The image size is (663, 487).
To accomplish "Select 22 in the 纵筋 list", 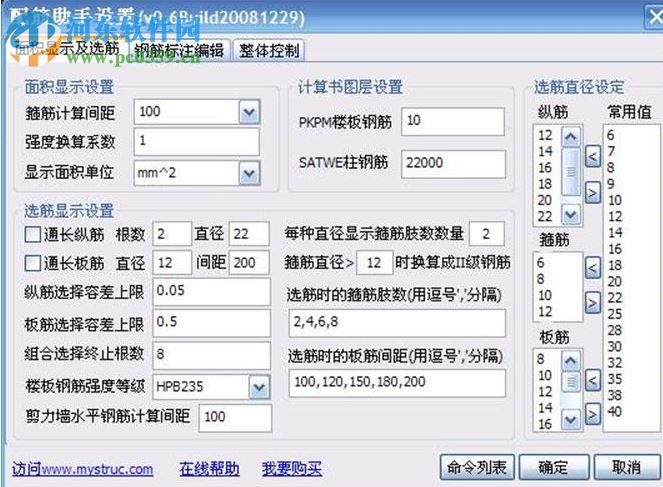I will pyautogui.click(x=545, y=216).
